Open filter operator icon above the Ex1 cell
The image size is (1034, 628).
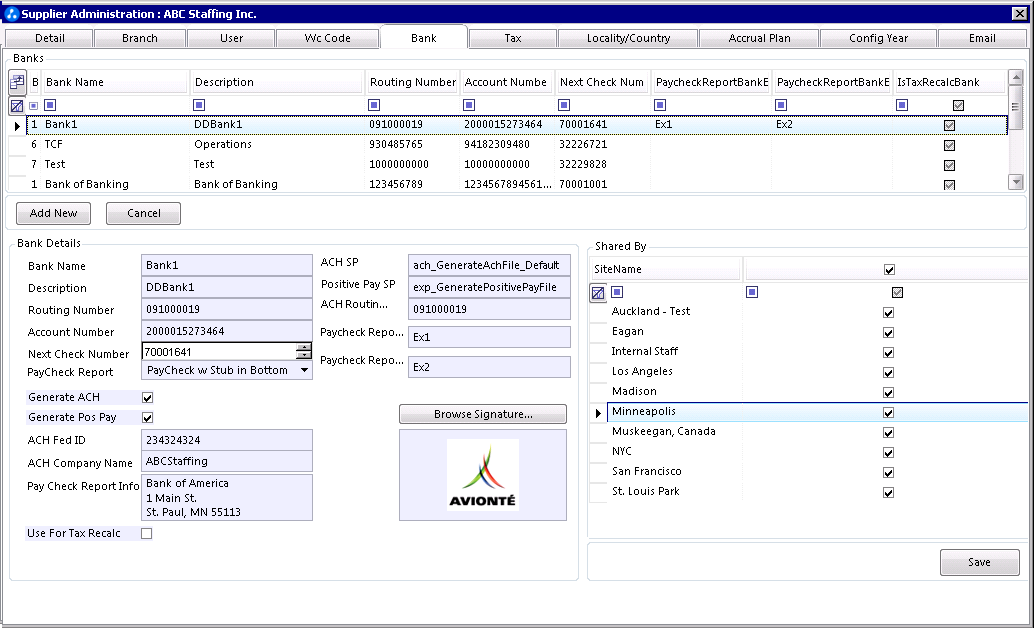click(x=659, y=105)
